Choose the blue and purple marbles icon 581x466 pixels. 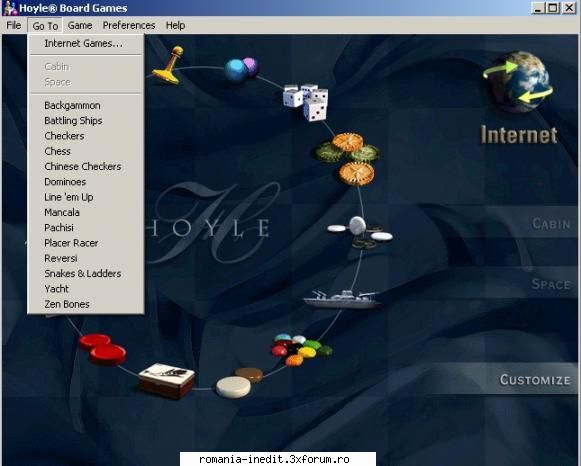242,69
